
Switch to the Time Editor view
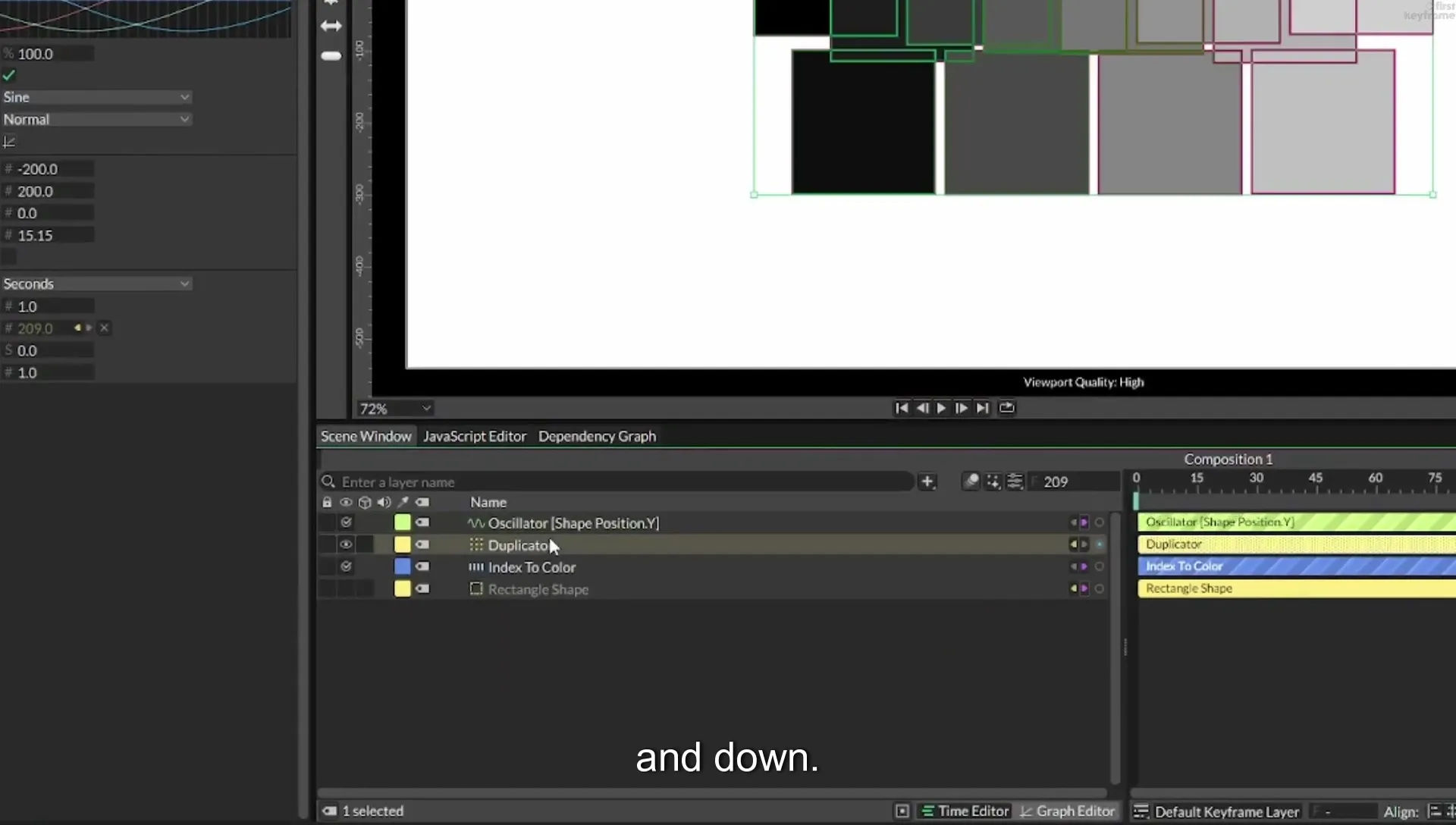965,811
